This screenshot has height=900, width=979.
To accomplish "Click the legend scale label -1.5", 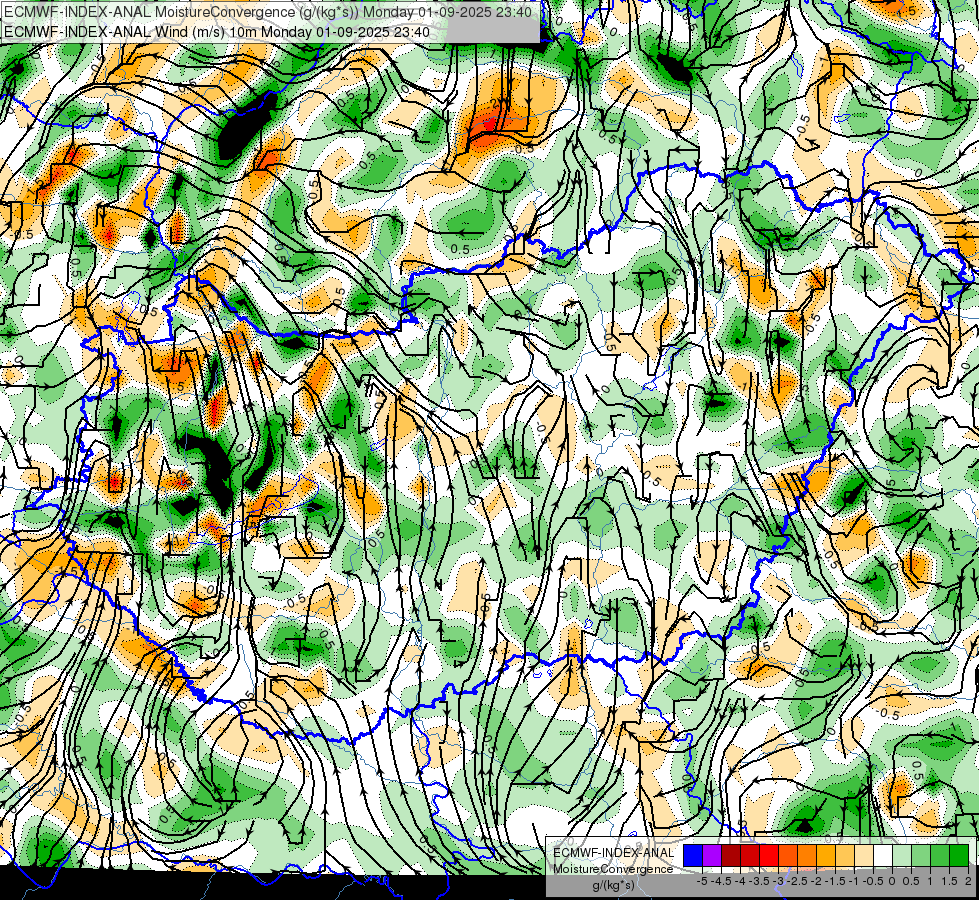I will [x=835, y=881].
